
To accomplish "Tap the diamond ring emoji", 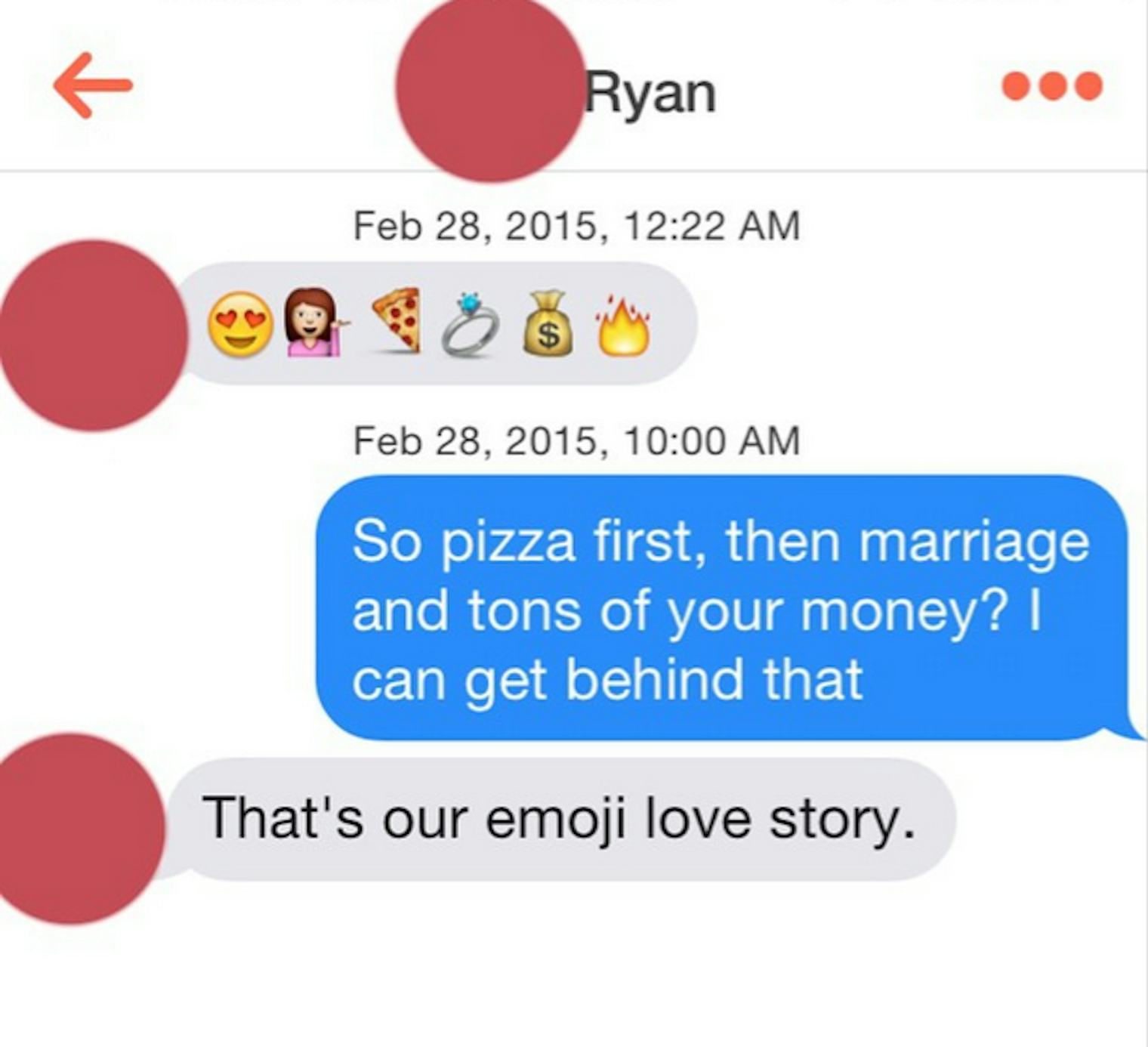I will [x=471, y=324].
